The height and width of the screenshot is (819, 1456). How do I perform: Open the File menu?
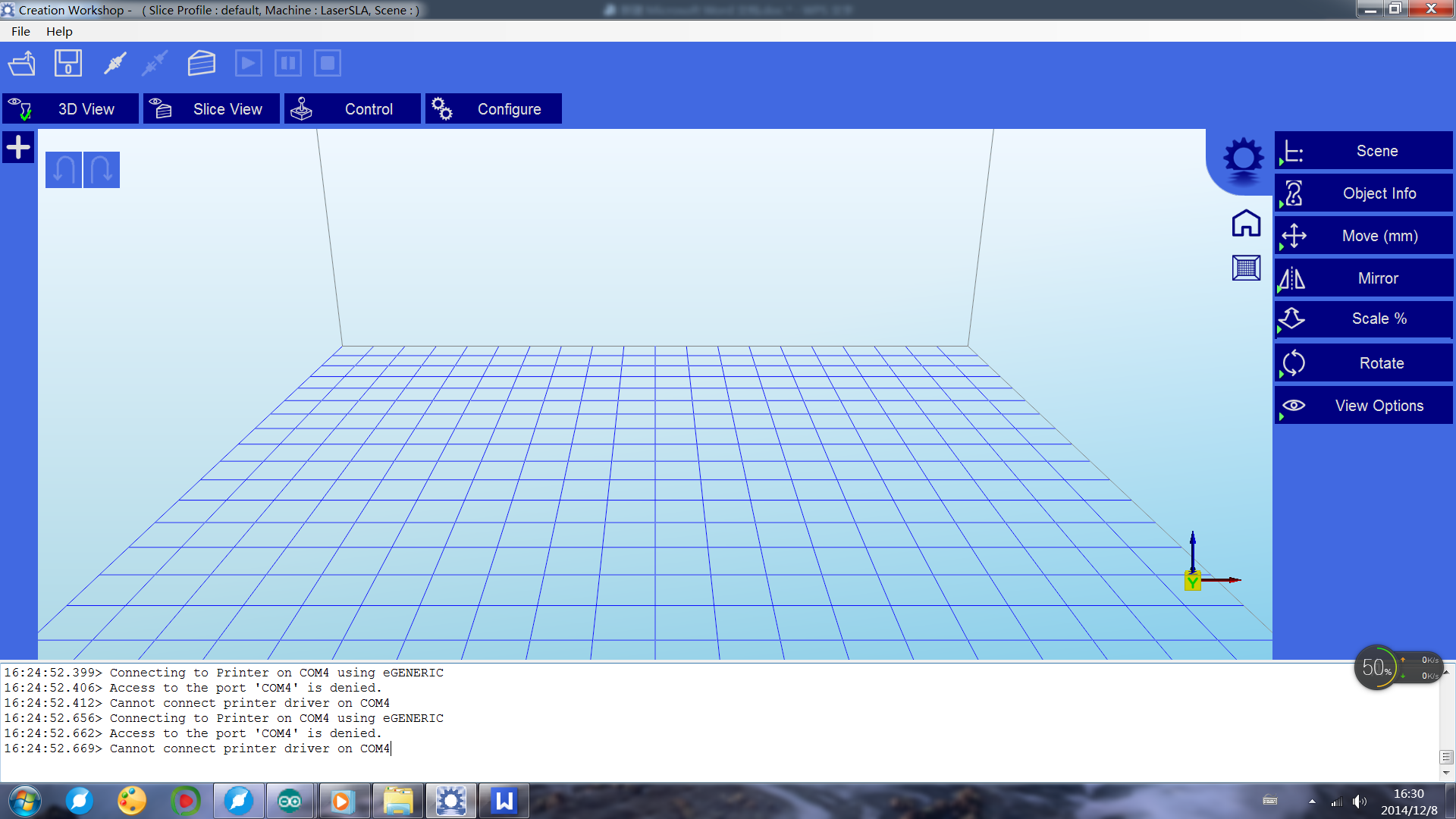[20, 31]
